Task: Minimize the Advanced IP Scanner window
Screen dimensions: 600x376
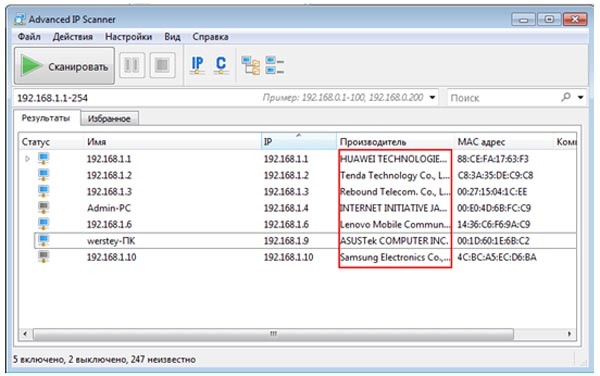Action: (x=523, y=19)
